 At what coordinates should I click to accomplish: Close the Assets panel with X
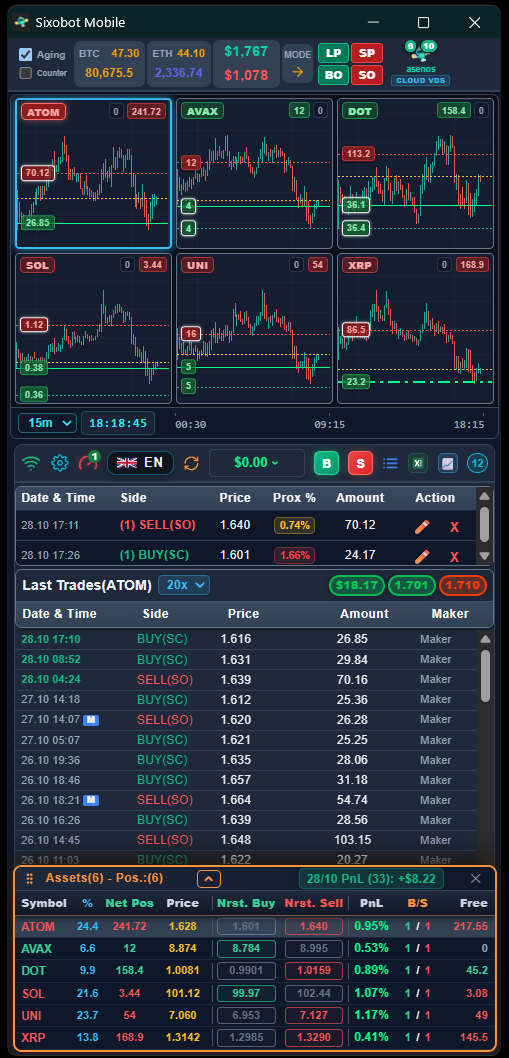(x=475, y=879)
